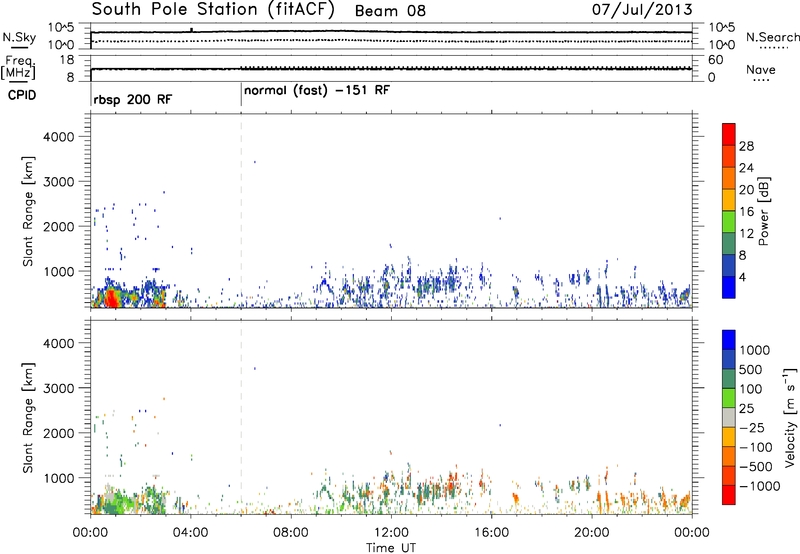Click the '-25' tick on Velocity colorbar

pos(751,427)
